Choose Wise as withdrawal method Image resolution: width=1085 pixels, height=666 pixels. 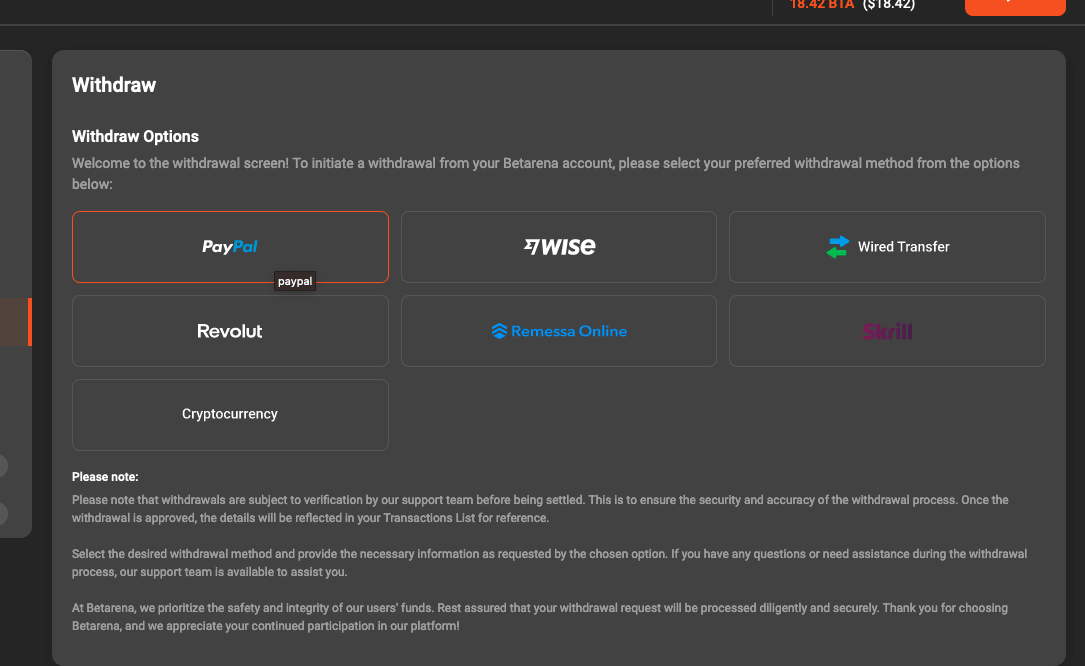(558, 246)
